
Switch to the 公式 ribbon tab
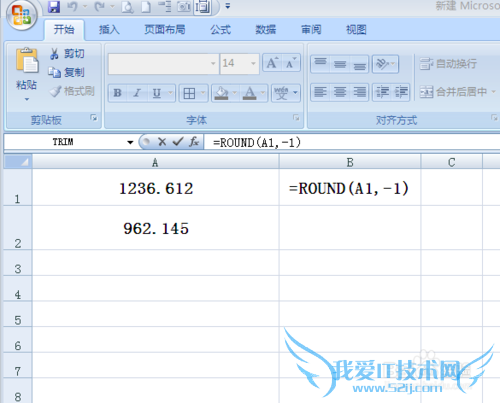click(x=220, y=30)
